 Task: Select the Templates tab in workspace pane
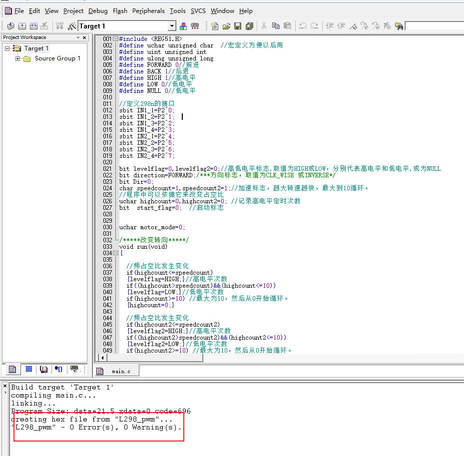point(74,369)
